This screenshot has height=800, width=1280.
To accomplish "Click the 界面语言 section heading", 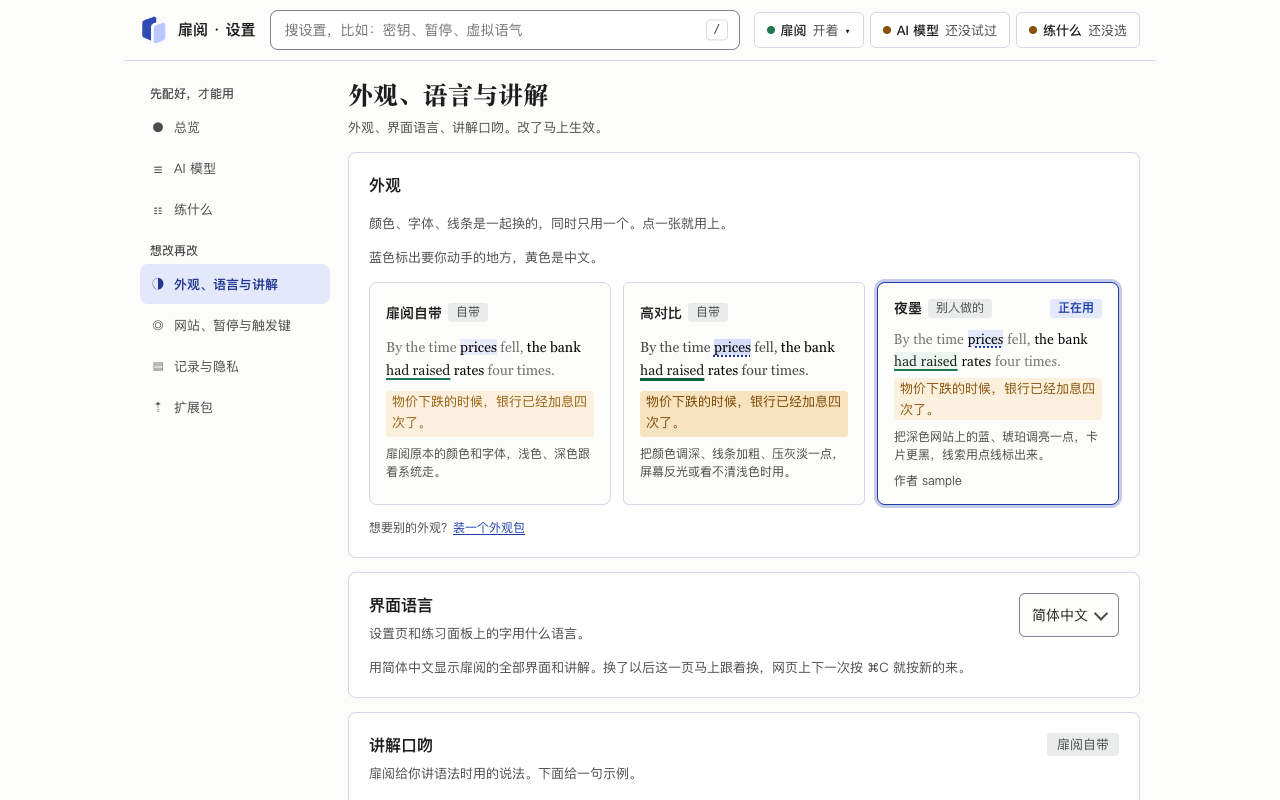I will click(401, 605).
